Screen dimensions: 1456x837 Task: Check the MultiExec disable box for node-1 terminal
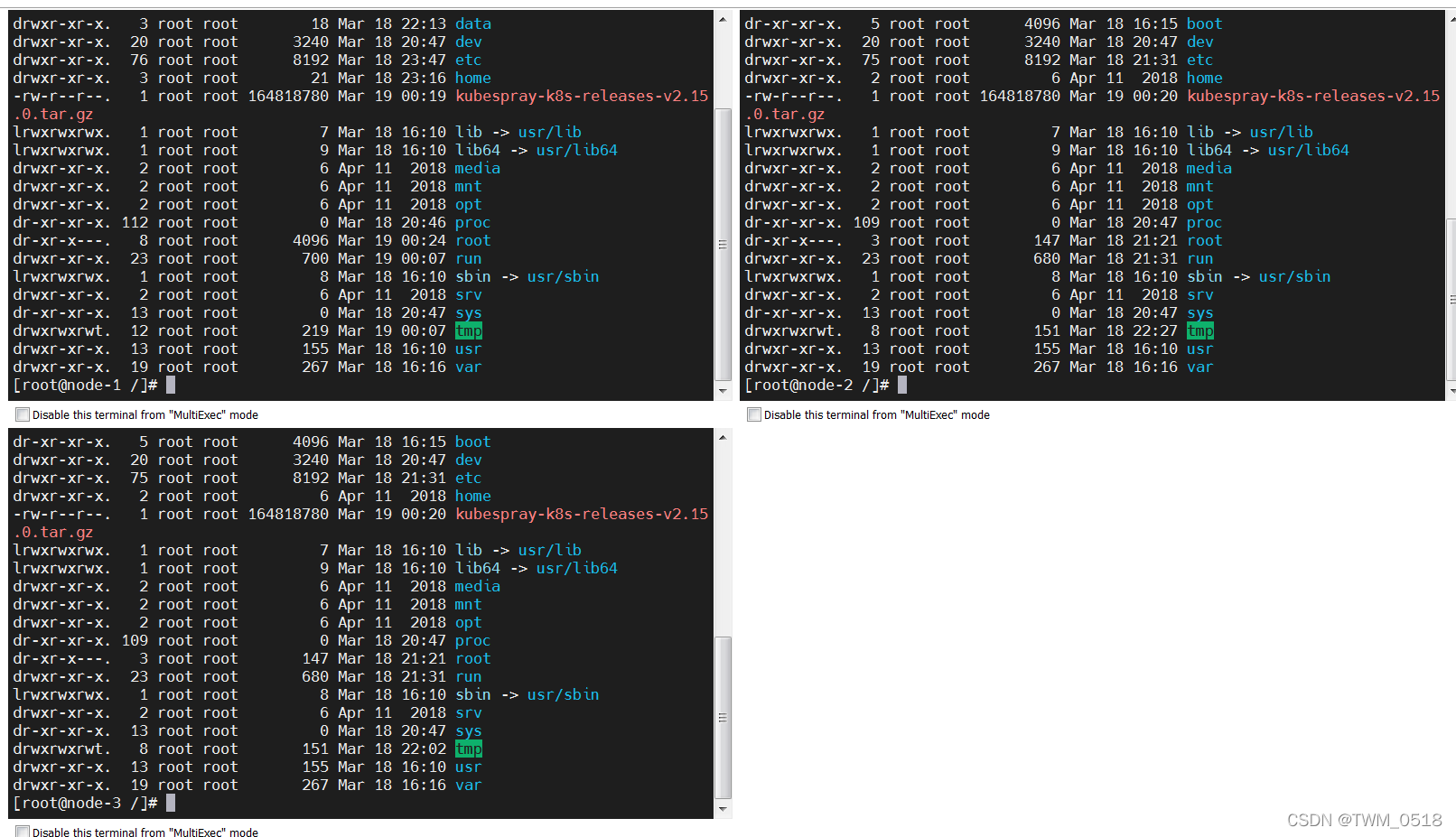[x=23, y=415]
